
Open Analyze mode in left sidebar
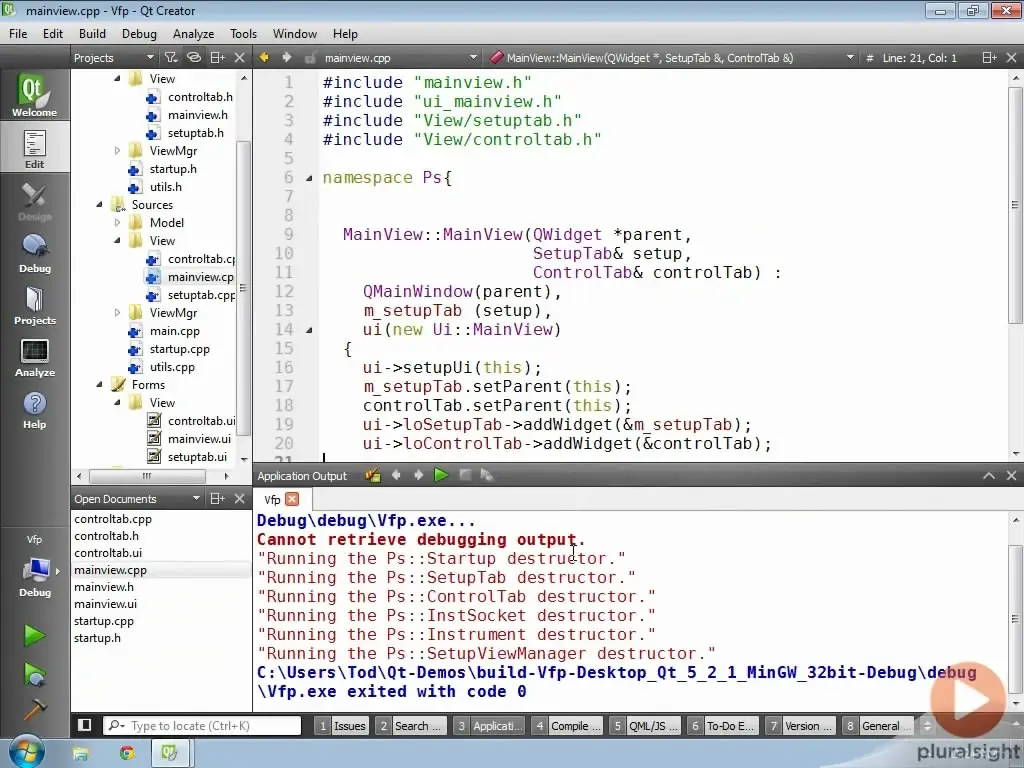pos(34,357)
